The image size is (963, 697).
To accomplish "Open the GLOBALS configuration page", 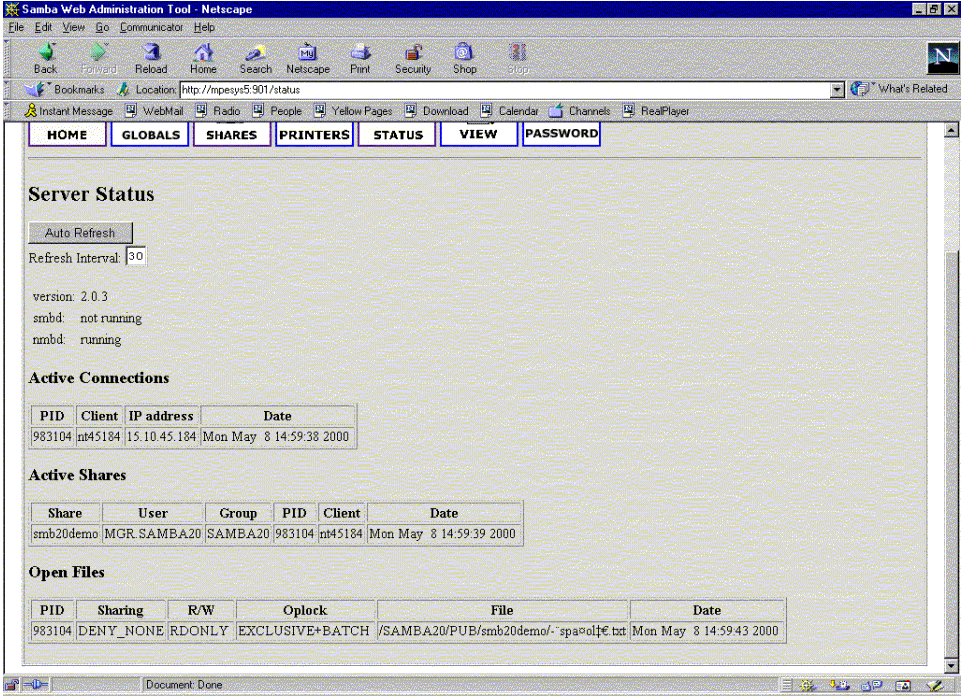I will [150, 134].
